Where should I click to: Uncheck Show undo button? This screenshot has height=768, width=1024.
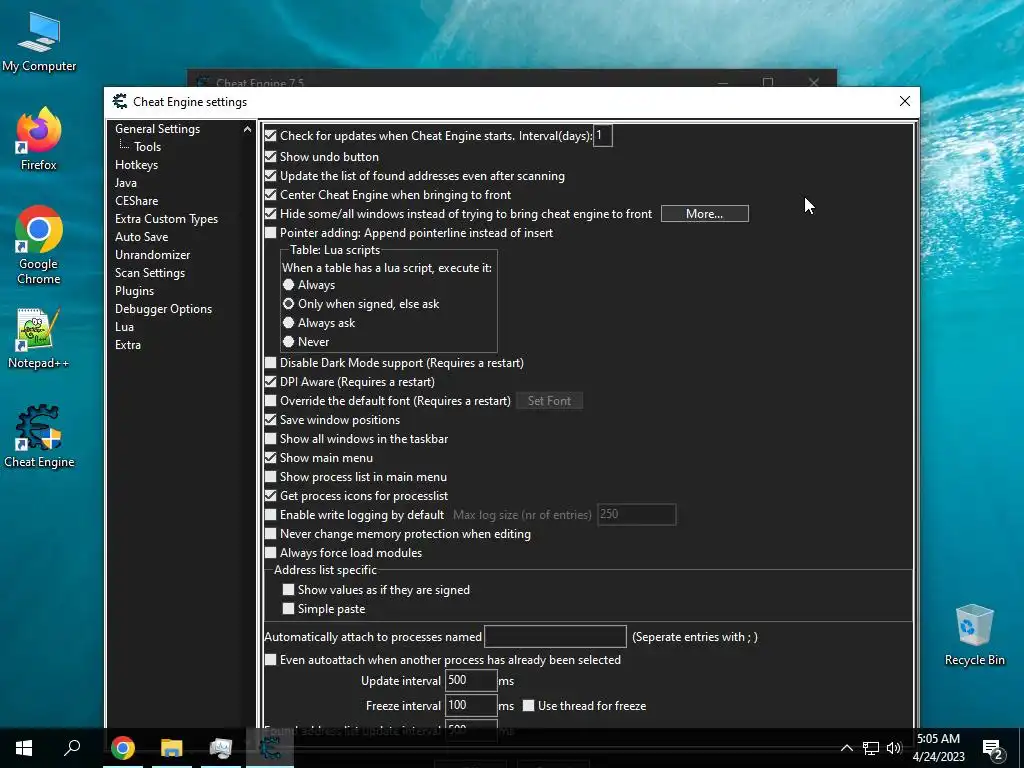click(270, 157)
